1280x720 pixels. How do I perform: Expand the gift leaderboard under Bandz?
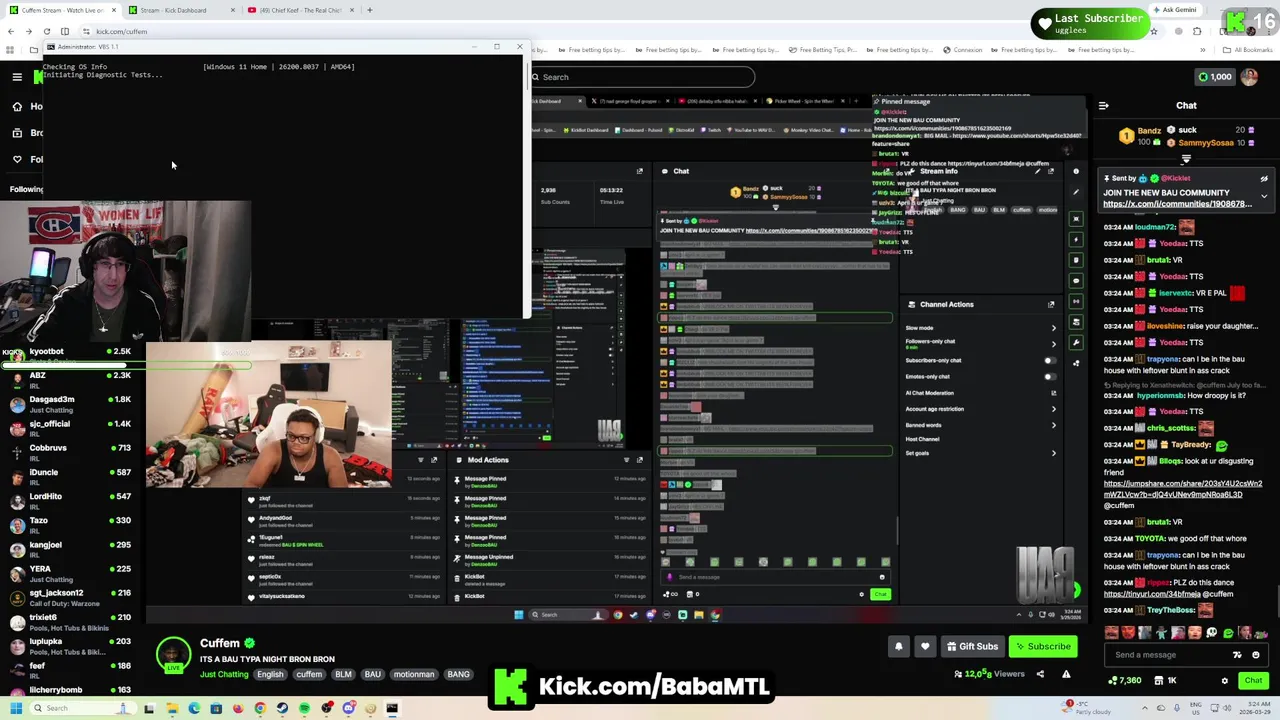(x=1186, y=158)
